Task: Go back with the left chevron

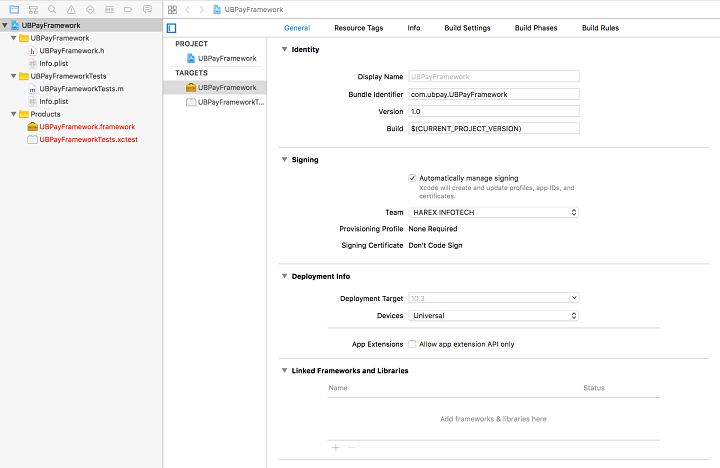Action: tap(187, 9)
